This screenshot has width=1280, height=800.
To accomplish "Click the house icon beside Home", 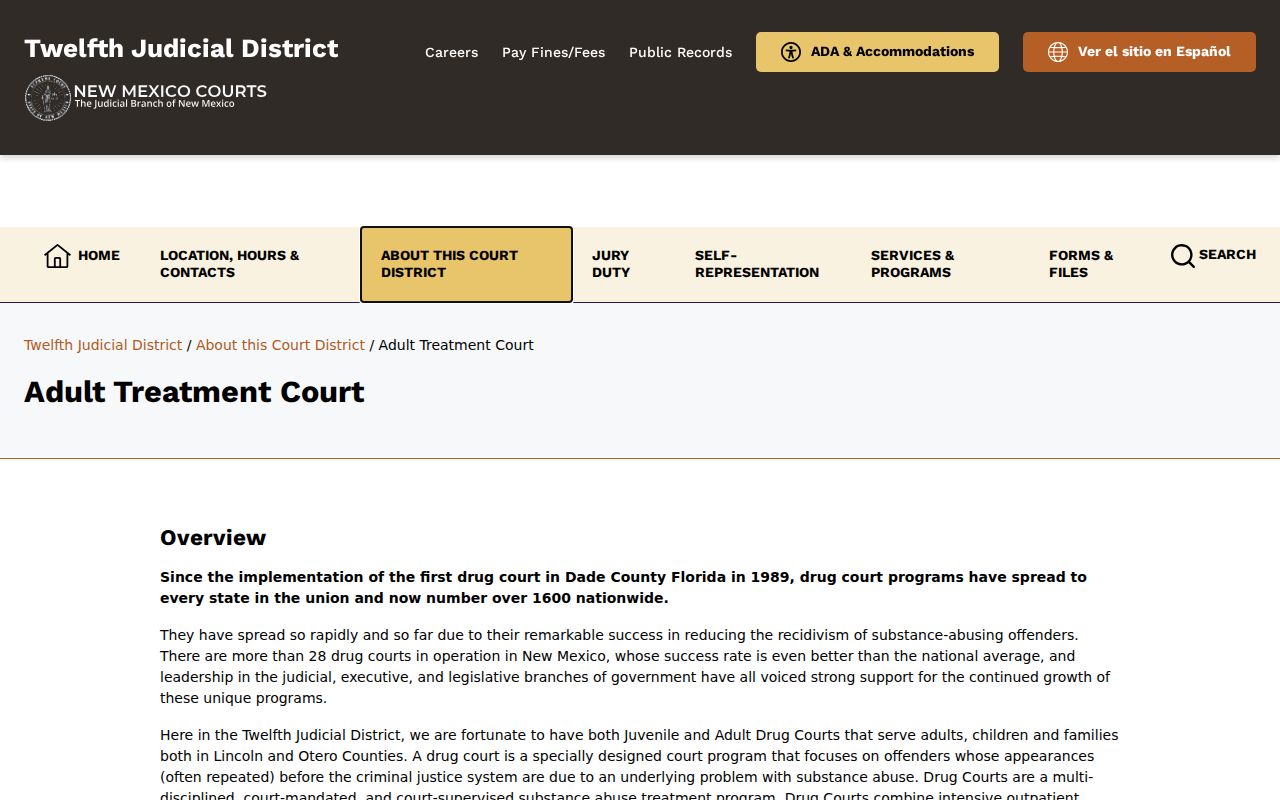I will pos(57,256).
